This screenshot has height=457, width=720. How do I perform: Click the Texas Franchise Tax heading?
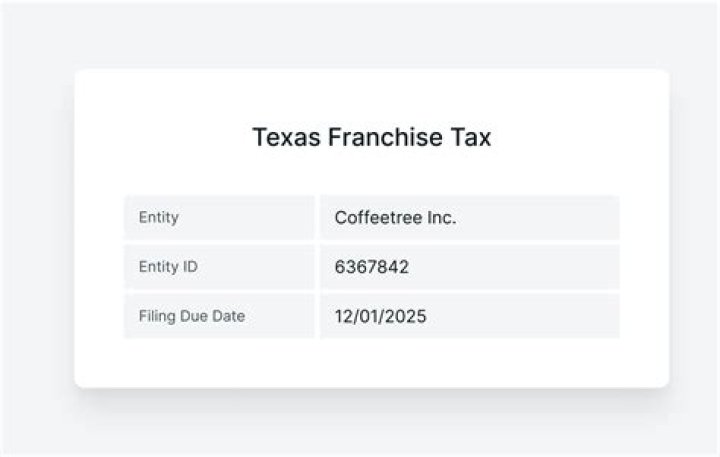coord(371,137)
